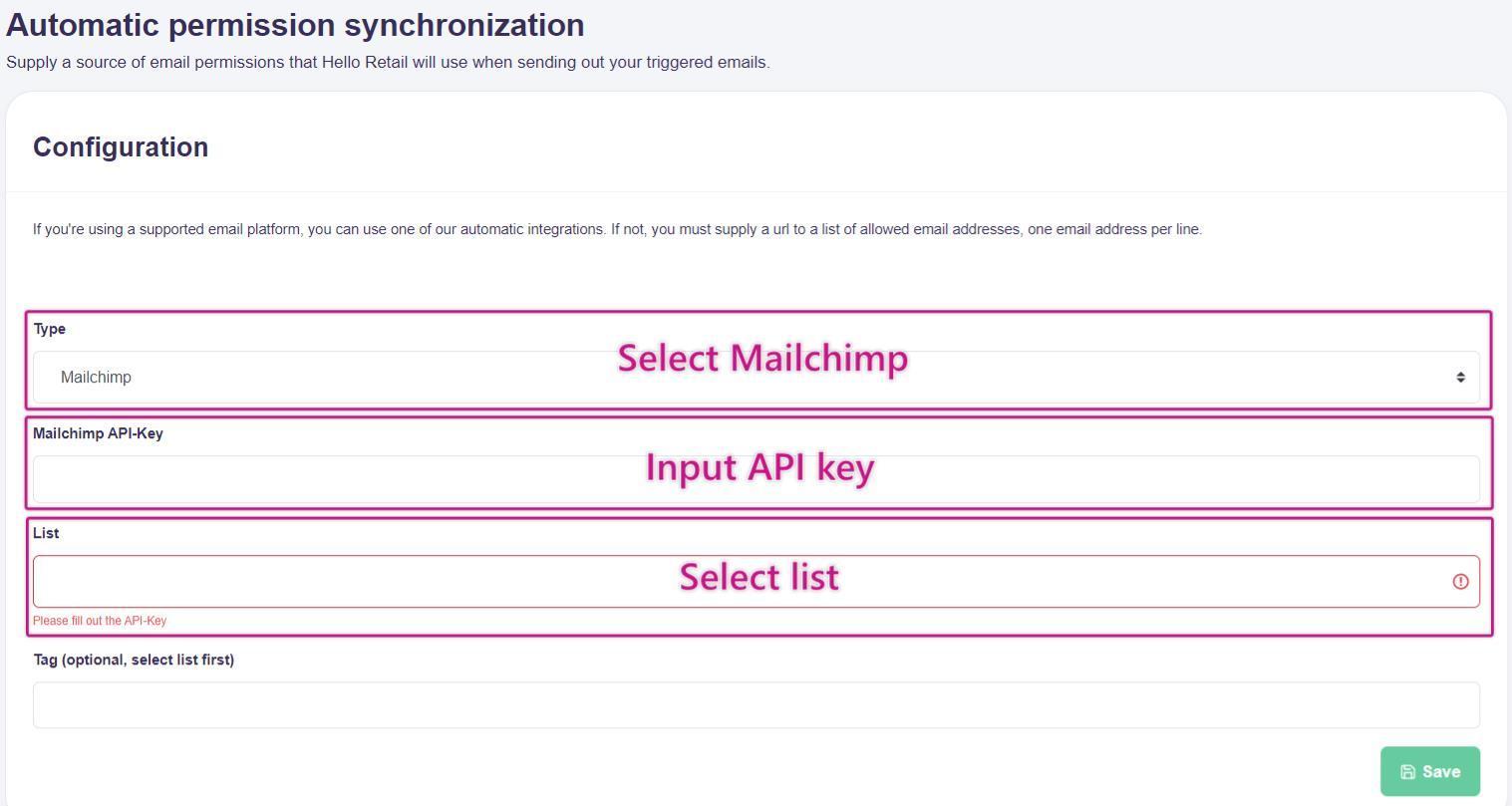Click the floppy disk icon on Save
Image resolution: width=1512 pixels, height=806 pixels.
click(x=1407, y=772)
